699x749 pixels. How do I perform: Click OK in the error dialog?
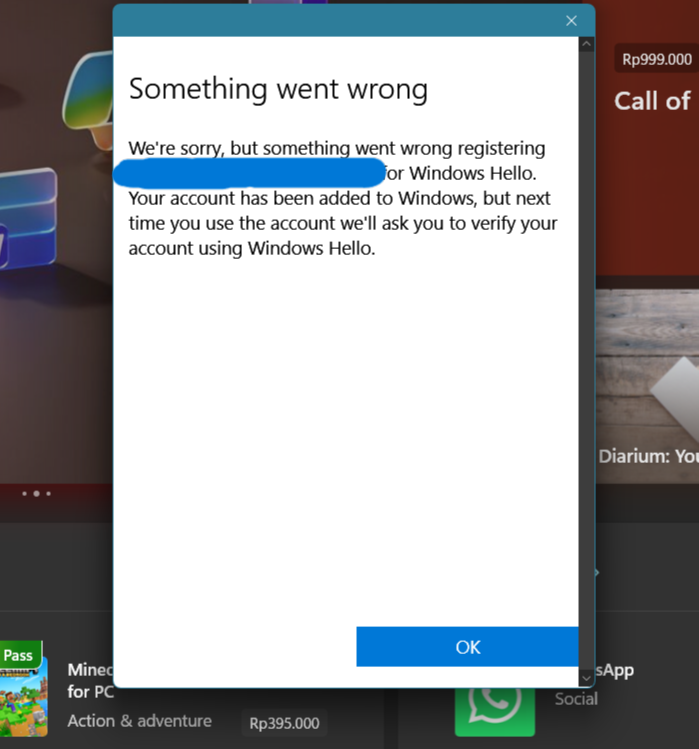(467, 647)
